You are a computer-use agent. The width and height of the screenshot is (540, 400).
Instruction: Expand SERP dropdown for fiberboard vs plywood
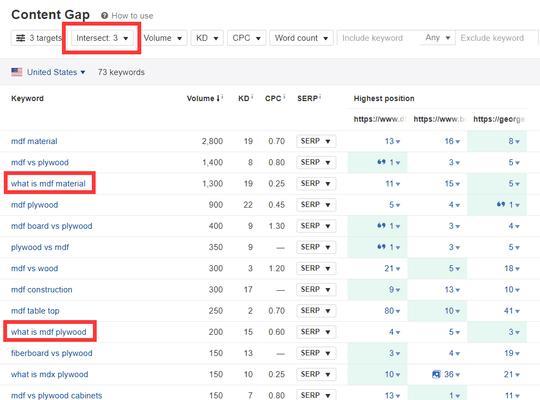point(316,353)
